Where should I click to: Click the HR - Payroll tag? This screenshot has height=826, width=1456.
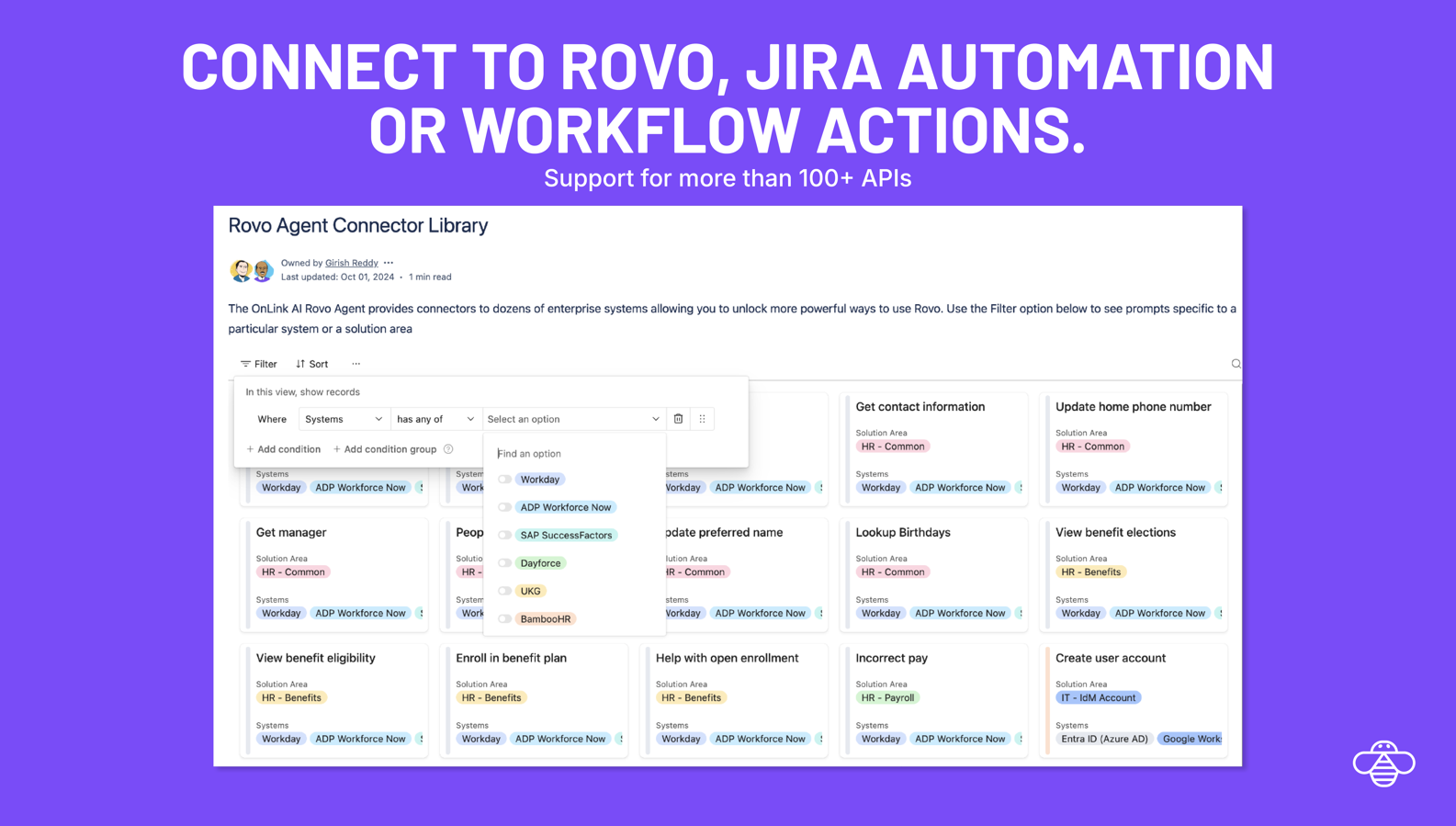(x=886, y=698)
